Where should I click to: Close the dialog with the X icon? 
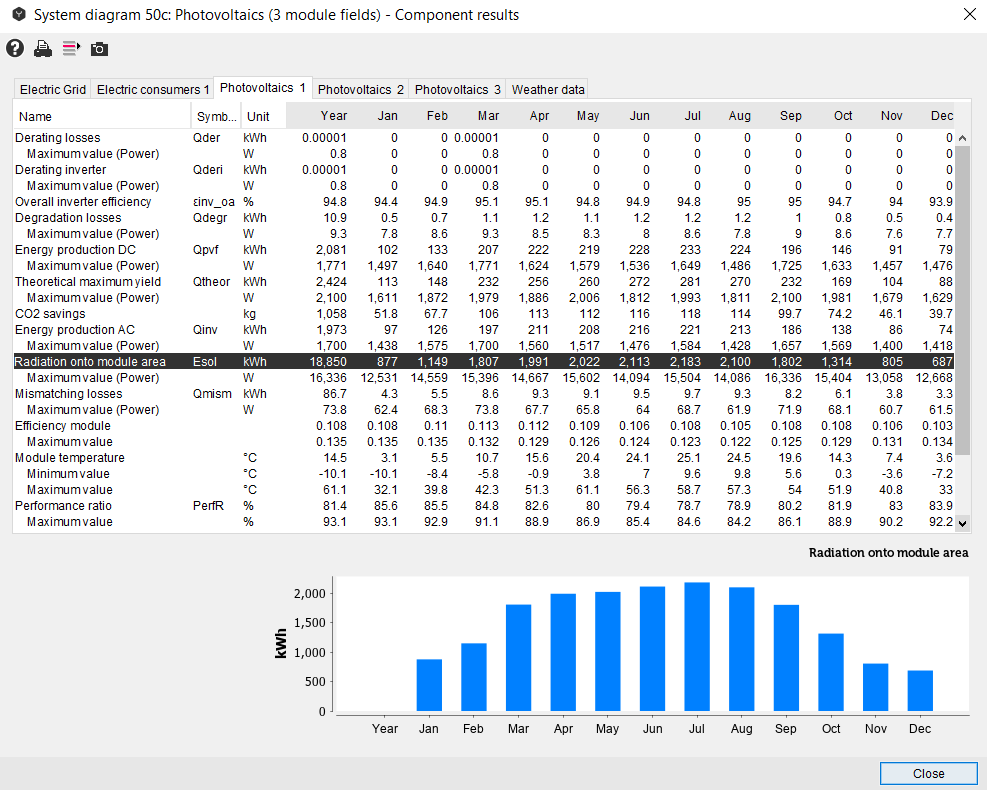(x=968, y=14)
